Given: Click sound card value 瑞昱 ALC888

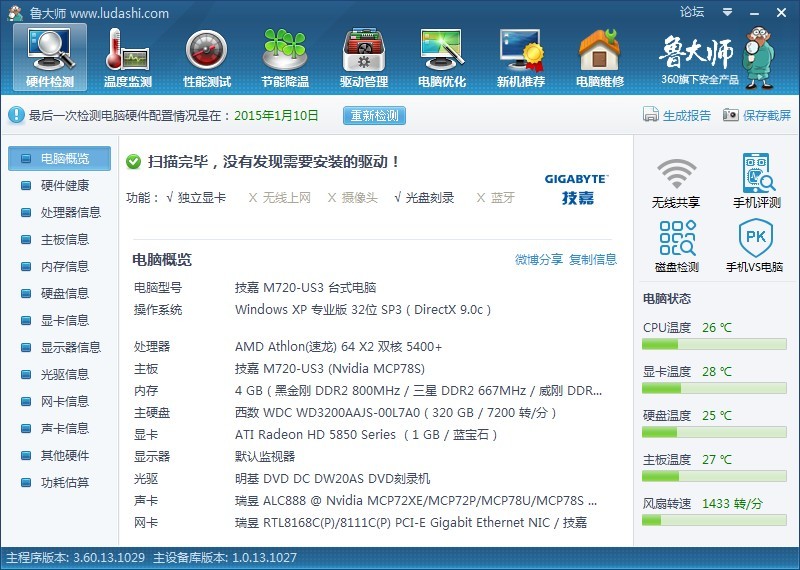Looking at the screenshot, I should click(416, 501).
